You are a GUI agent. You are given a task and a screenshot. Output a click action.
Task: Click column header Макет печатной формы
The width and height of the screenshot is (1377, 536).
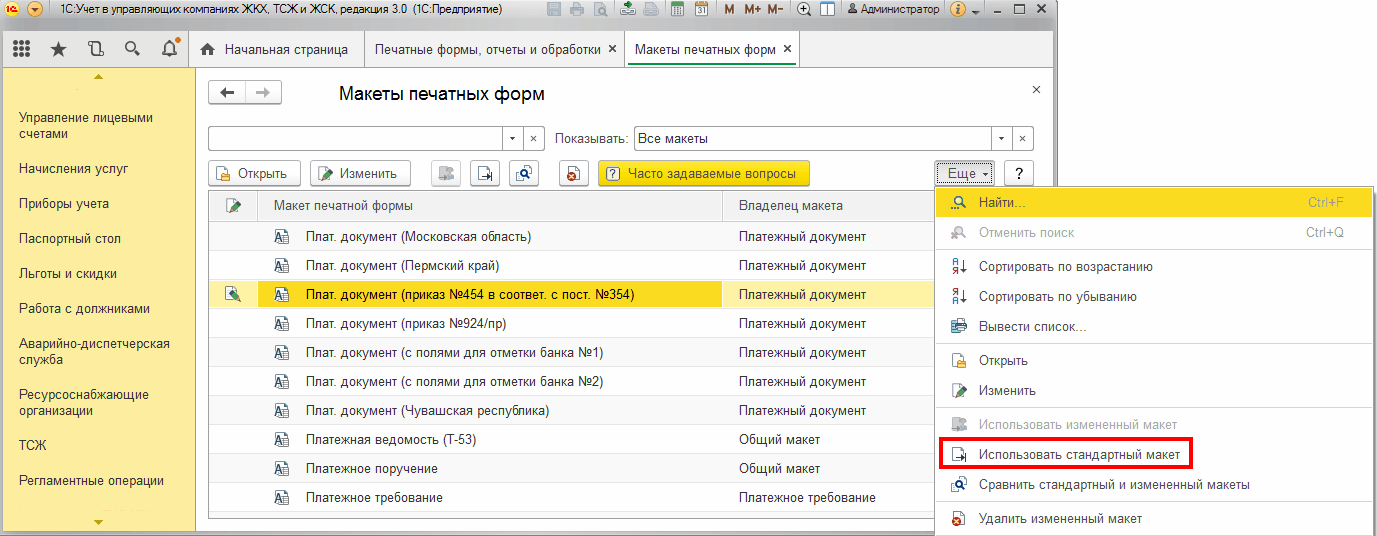(491, 205)
